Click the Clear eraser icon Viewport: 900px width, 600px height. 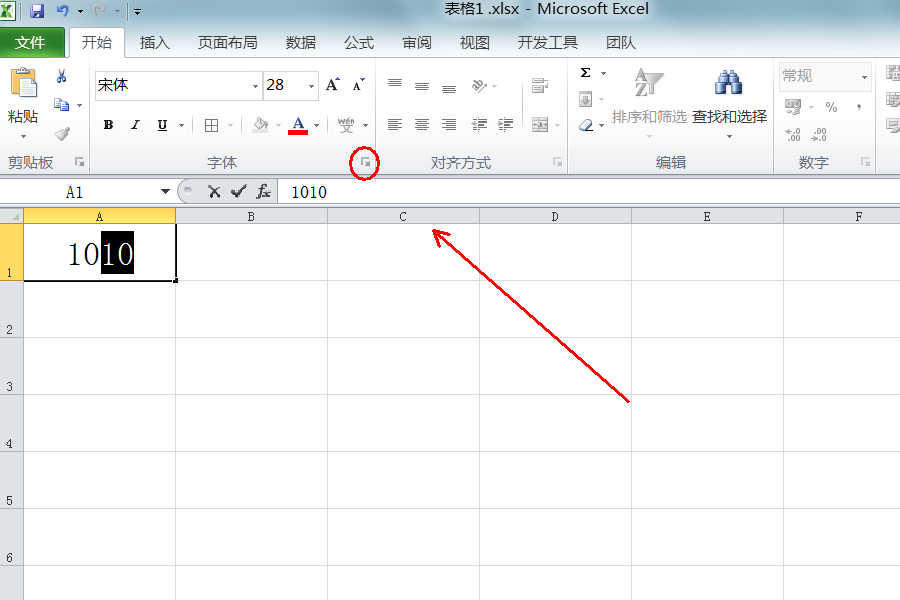(x=585, y=125)
